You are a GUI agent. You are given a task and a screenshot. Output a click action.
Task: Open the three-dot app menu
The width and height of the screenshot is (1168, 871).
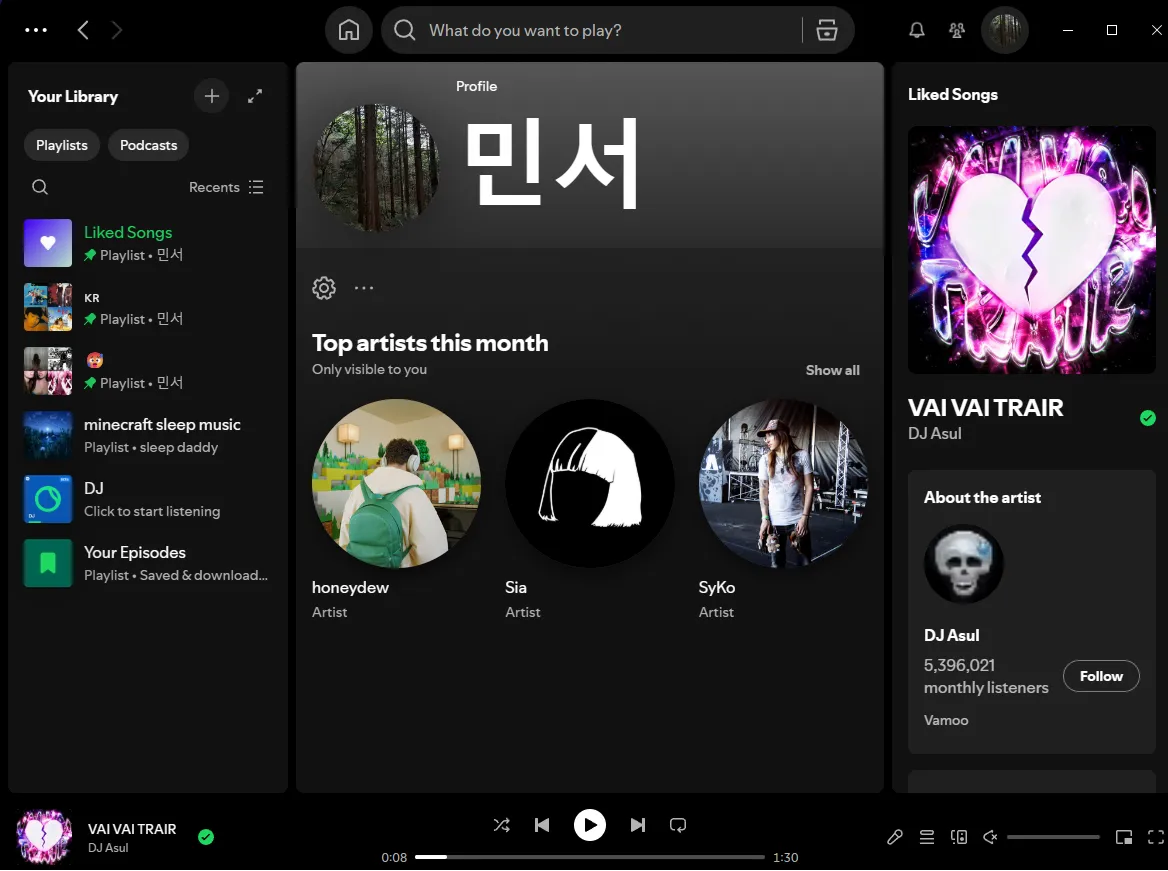36,30
